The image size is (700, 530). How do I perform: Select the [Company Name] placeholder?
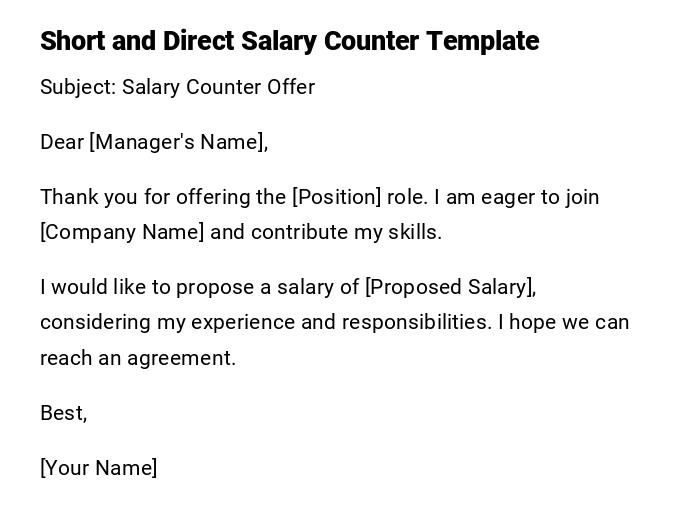[x=122, y=232]
